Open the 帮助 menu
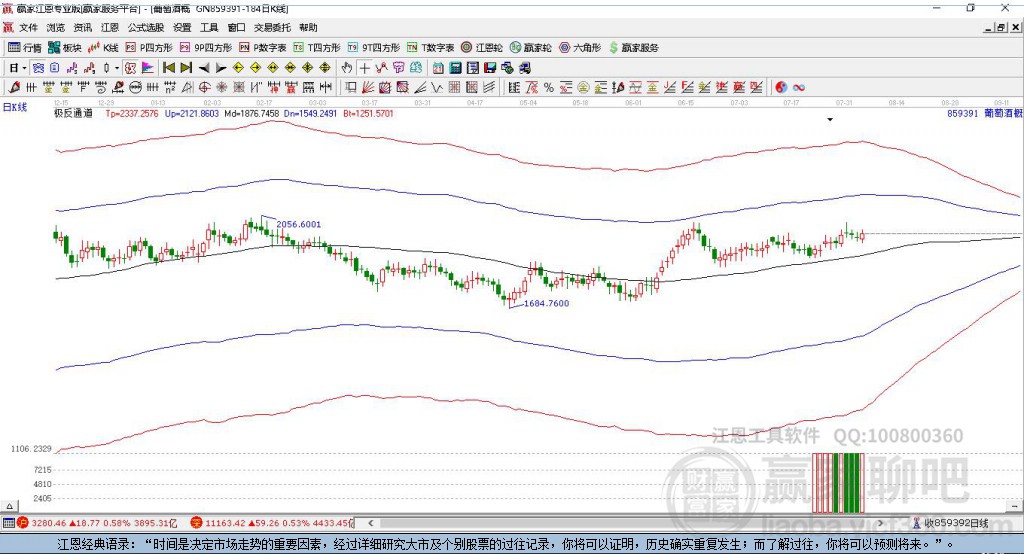Viewport: 1024px width, 554px height. click(308, 27)
